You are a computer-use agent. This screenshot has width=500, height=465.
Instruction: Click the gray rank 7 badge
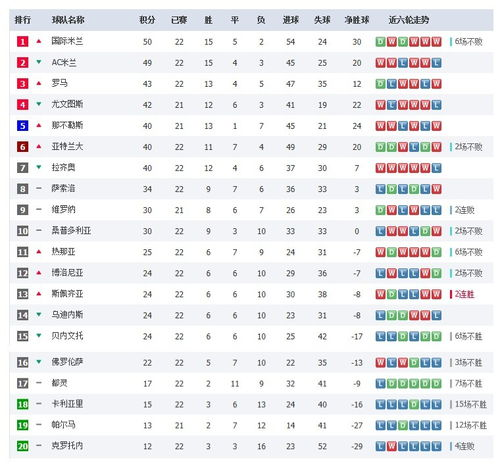tap(22, 168)
